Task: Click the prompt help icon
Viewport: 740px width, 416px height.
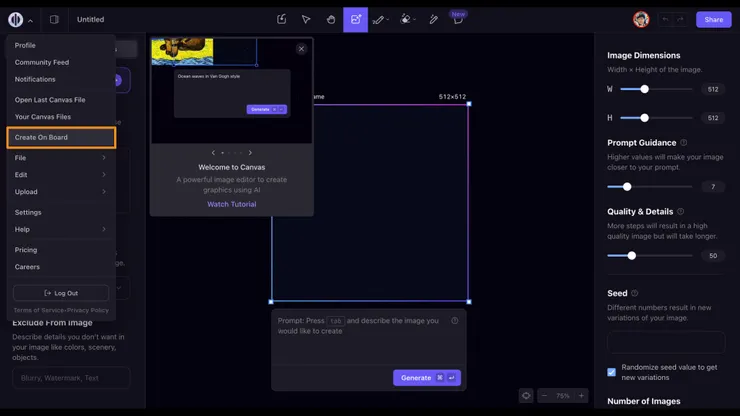Action: [454, 321]
